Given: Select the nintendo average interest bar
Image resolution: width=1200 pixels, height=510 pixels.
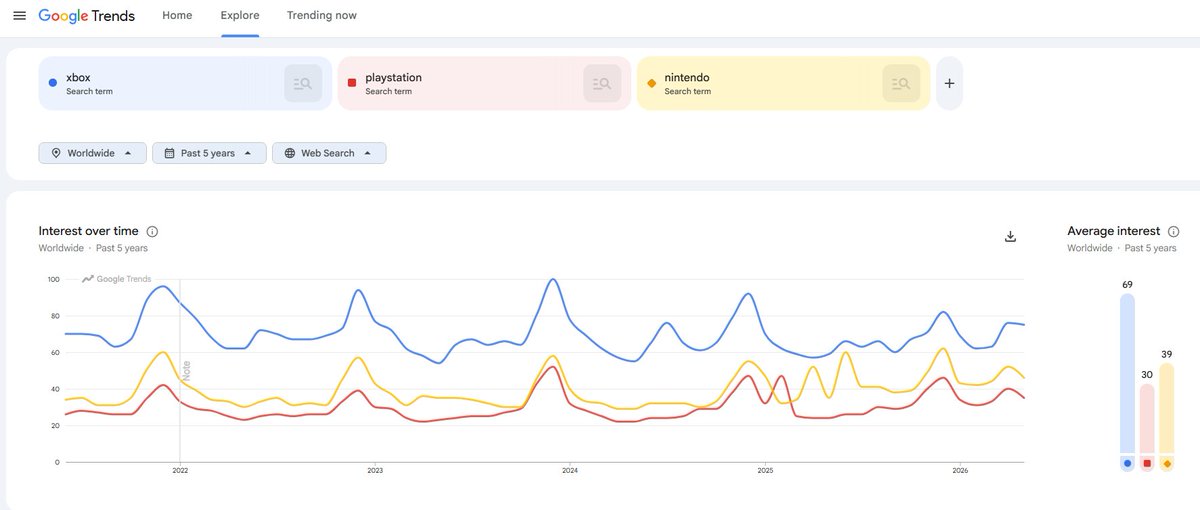Looking at the screenshot, I should (x=1166, y=417).
